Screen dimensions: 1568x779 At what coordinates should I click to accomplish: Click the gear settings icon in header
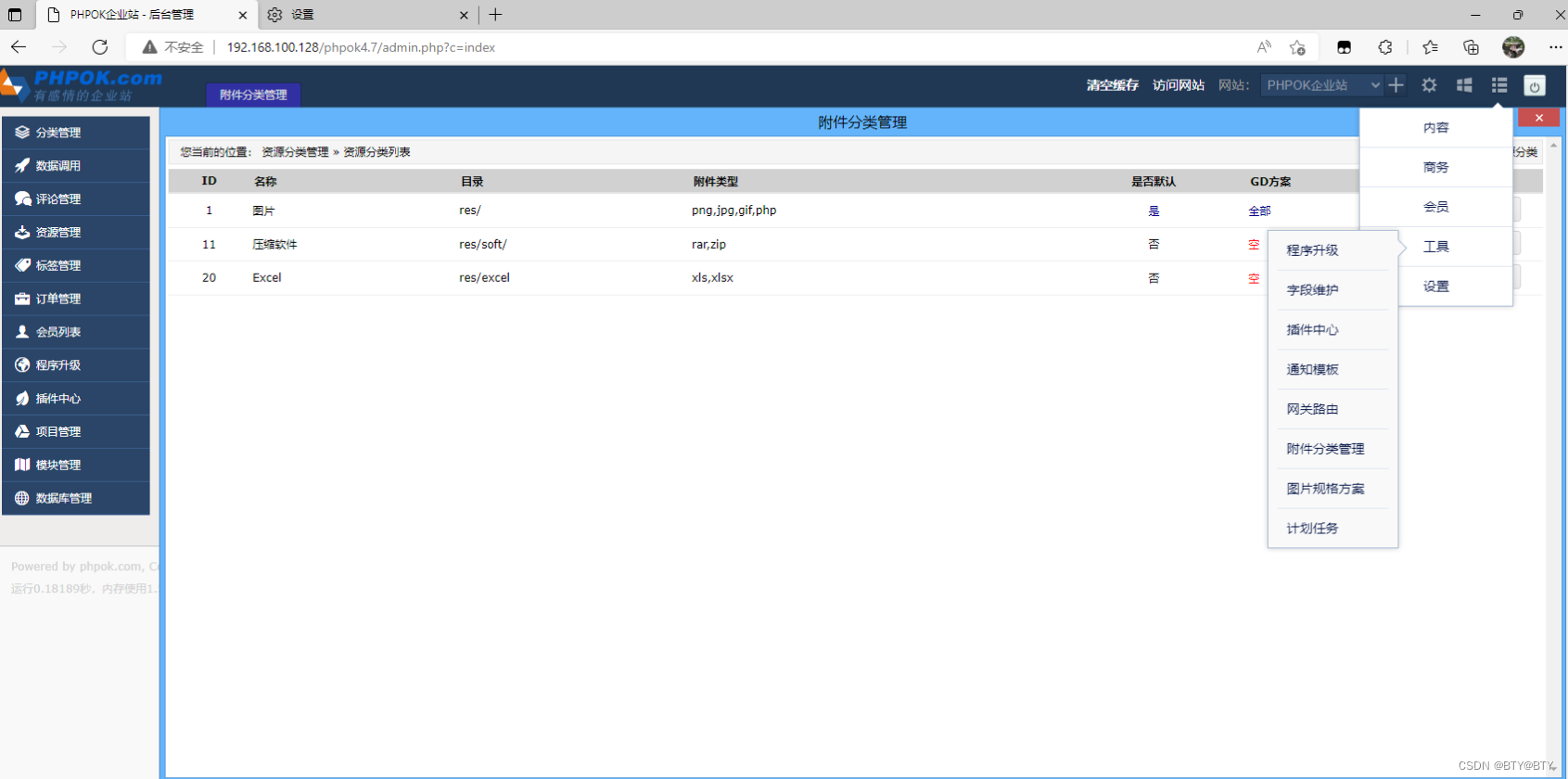click(1429, 85)
